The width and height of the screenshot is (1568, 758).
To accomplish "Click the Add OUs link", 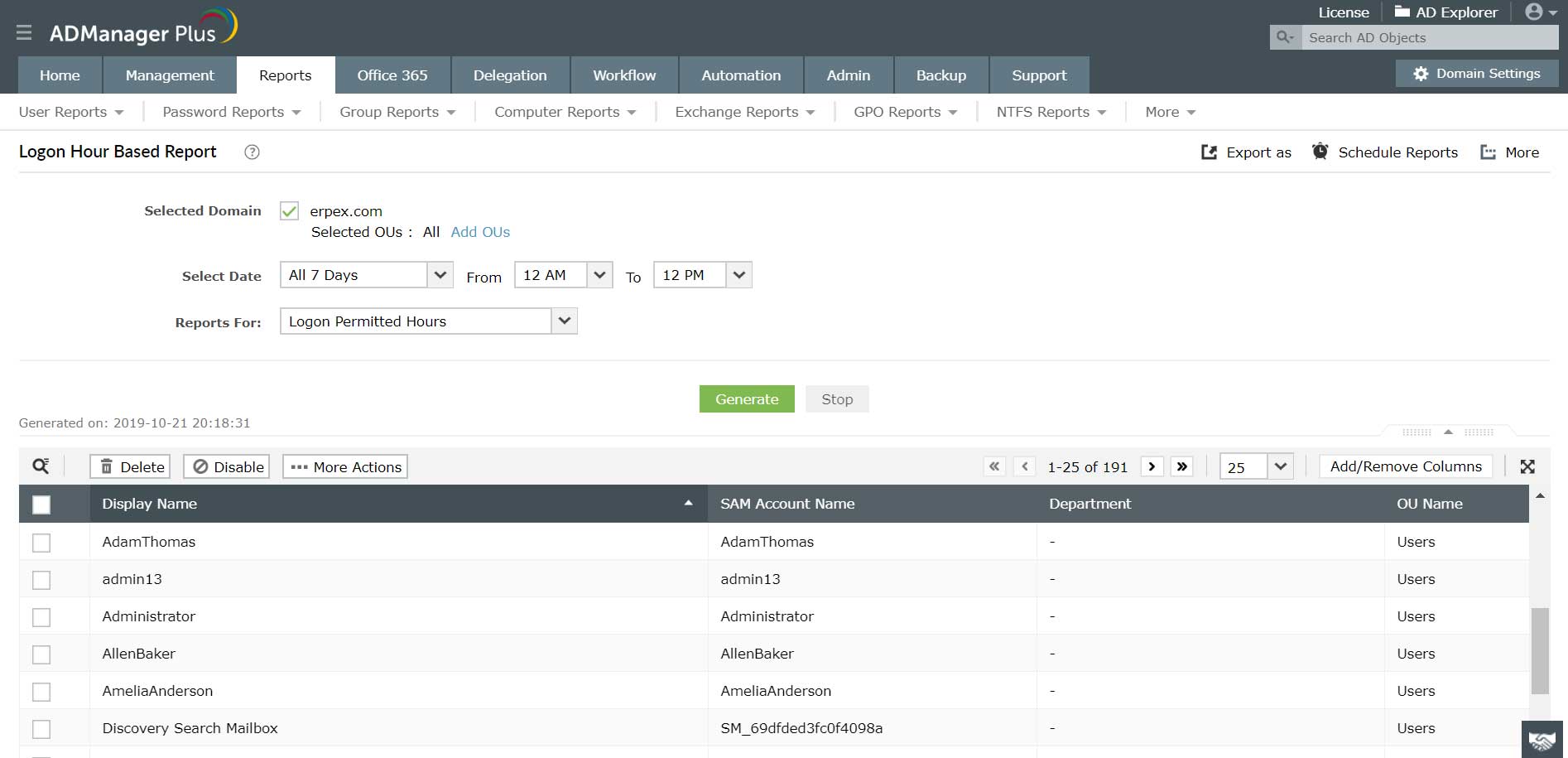I will [x=480, y=232].
